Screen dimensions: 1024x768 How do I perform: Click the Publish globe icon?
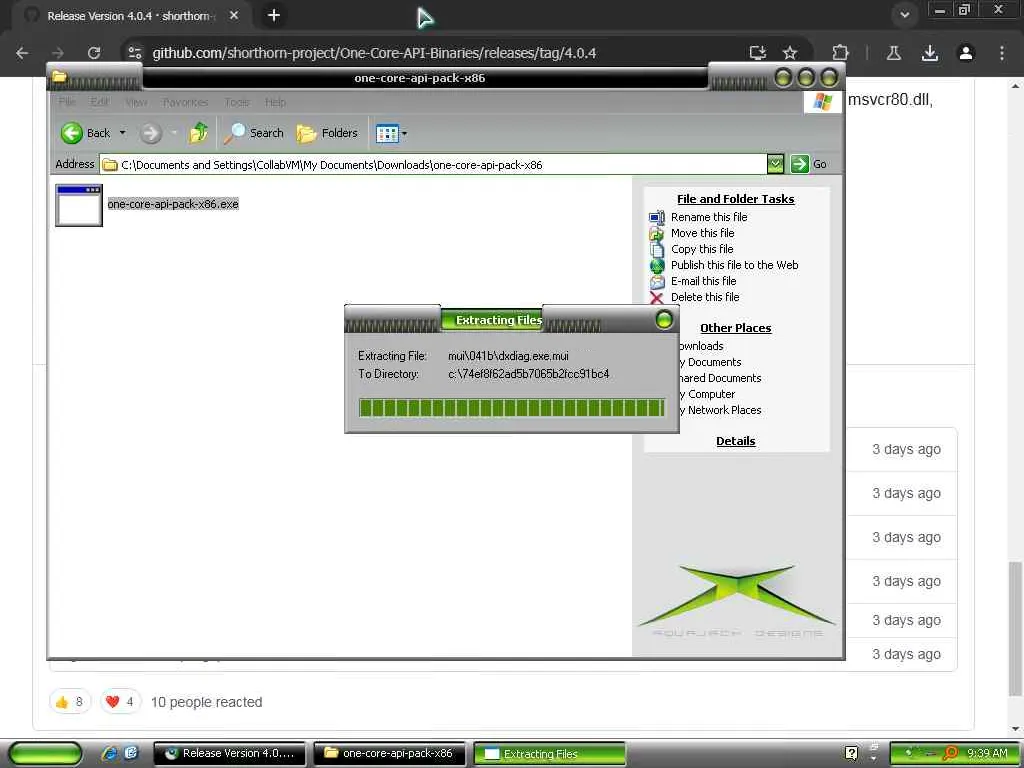coord(657,266)
